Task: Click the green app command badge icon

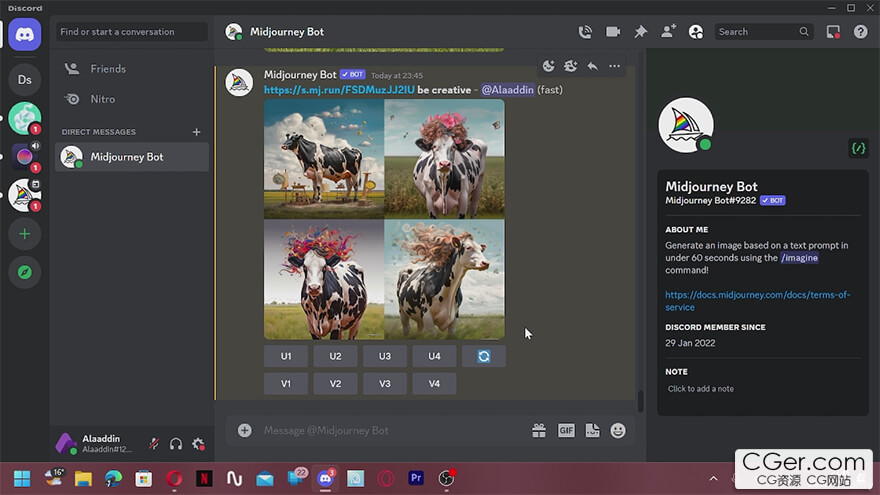Action: [x=858, y=148]
